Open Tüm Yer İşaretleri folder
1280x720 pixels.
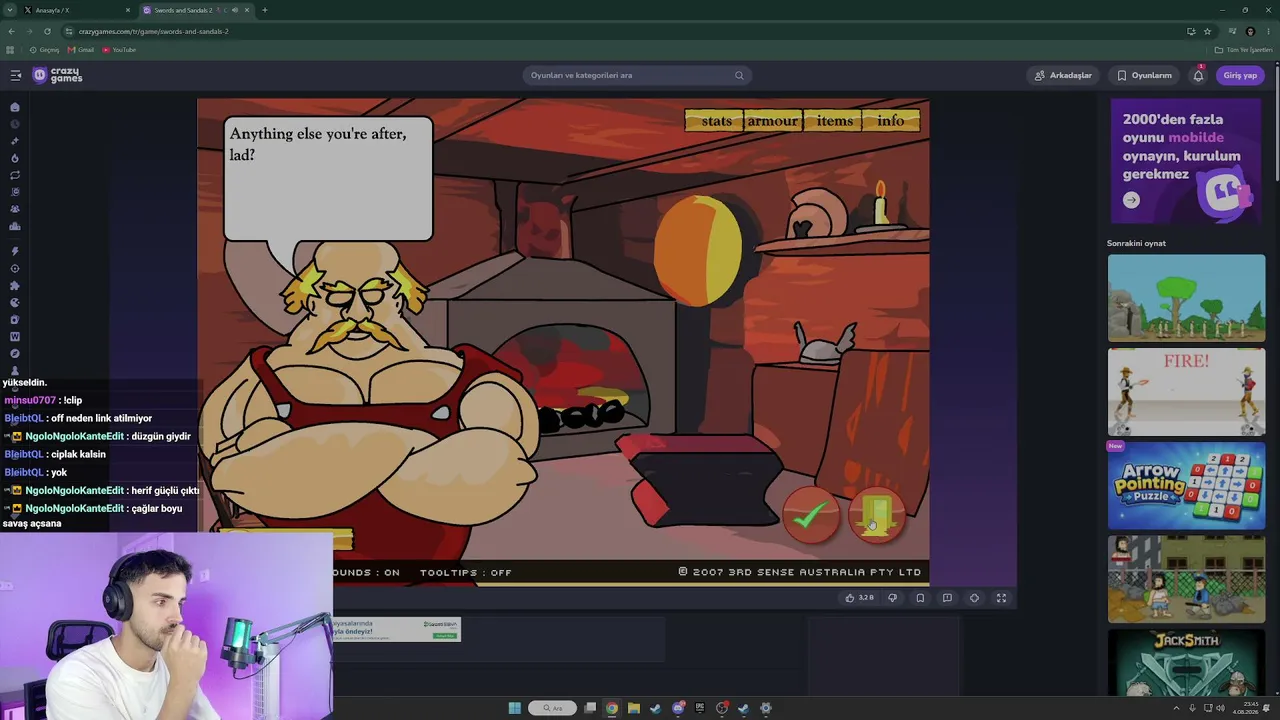click(1243, 50)
